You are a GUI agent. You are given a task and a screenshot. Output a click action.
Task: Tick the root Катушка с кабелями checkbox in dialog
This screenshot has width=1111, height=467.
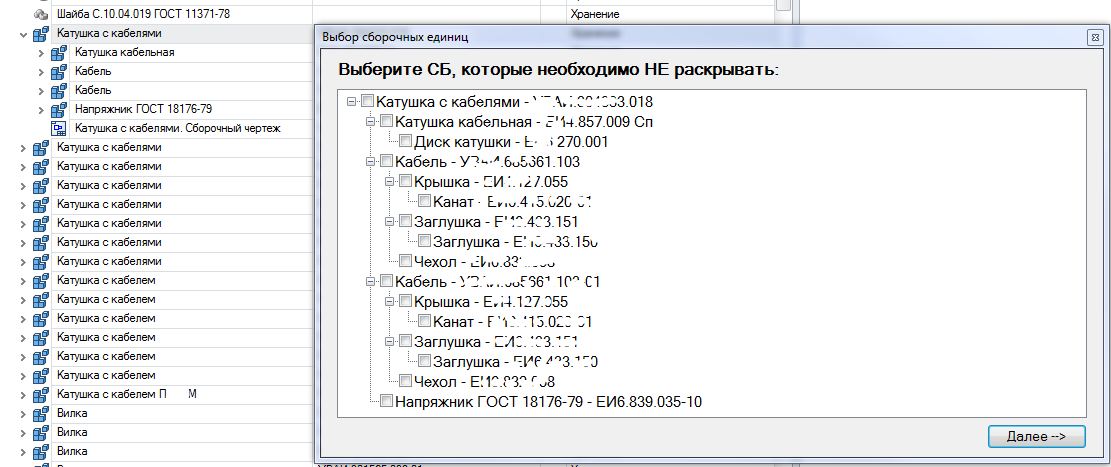pos(367,101)
